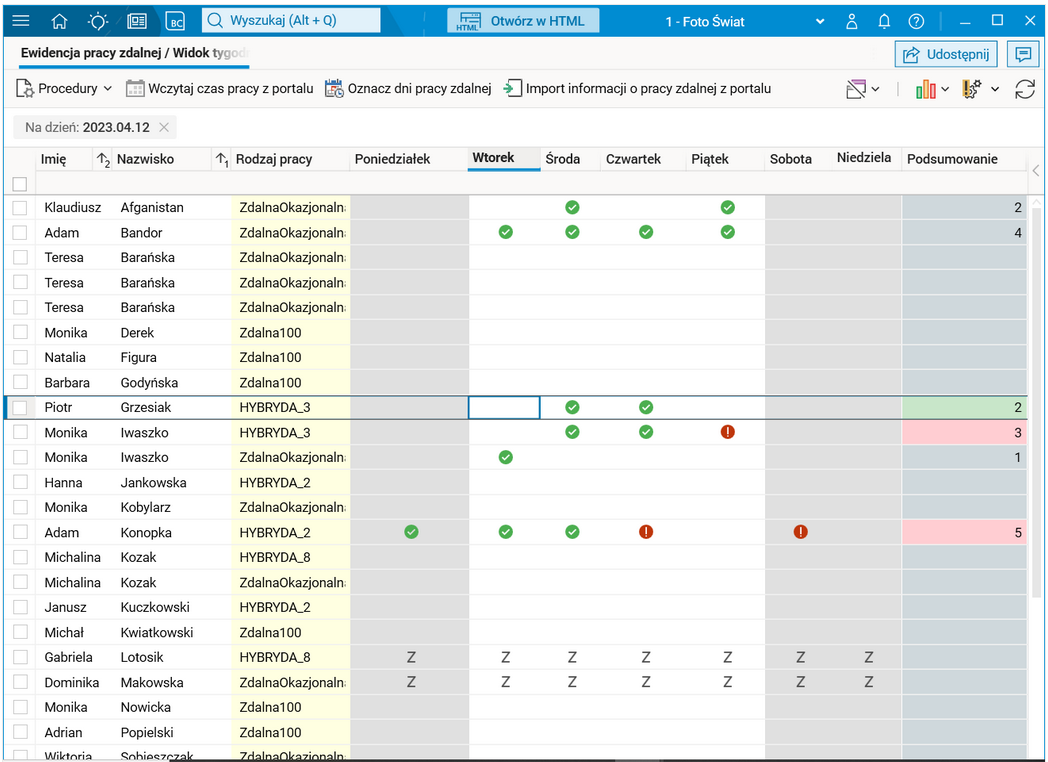Open the notifications bell

[884, 21]
